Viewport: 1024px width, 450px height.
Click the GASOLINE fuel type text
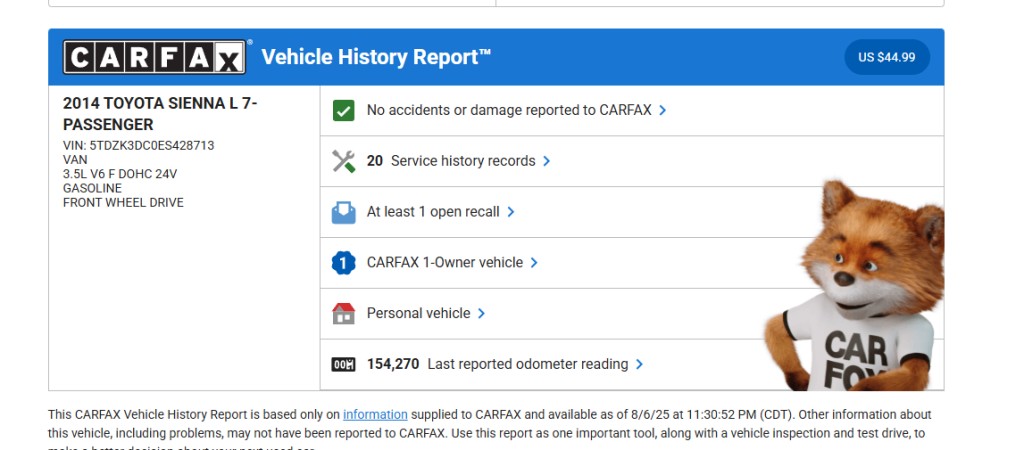click(x=92, y=188)
